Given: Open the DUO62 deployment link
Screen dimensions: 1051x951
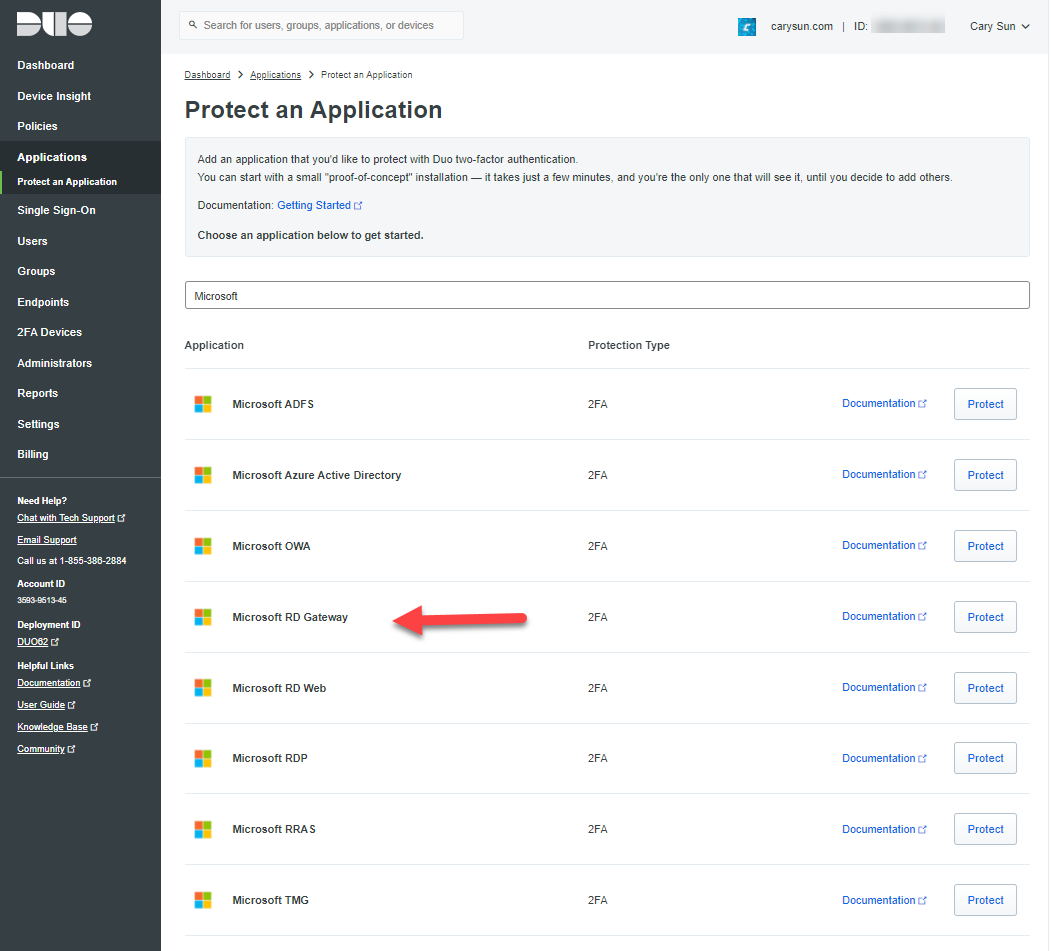Looking at the screenshot, I should (x=38, y=642).
